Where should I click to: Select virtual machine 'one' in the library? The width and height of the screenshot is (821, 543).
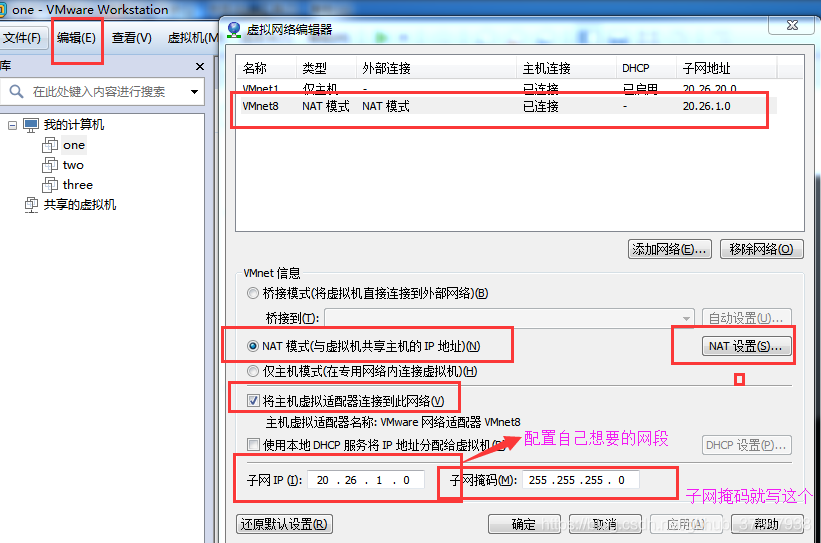pyautogui.click(x=74, y=145)
